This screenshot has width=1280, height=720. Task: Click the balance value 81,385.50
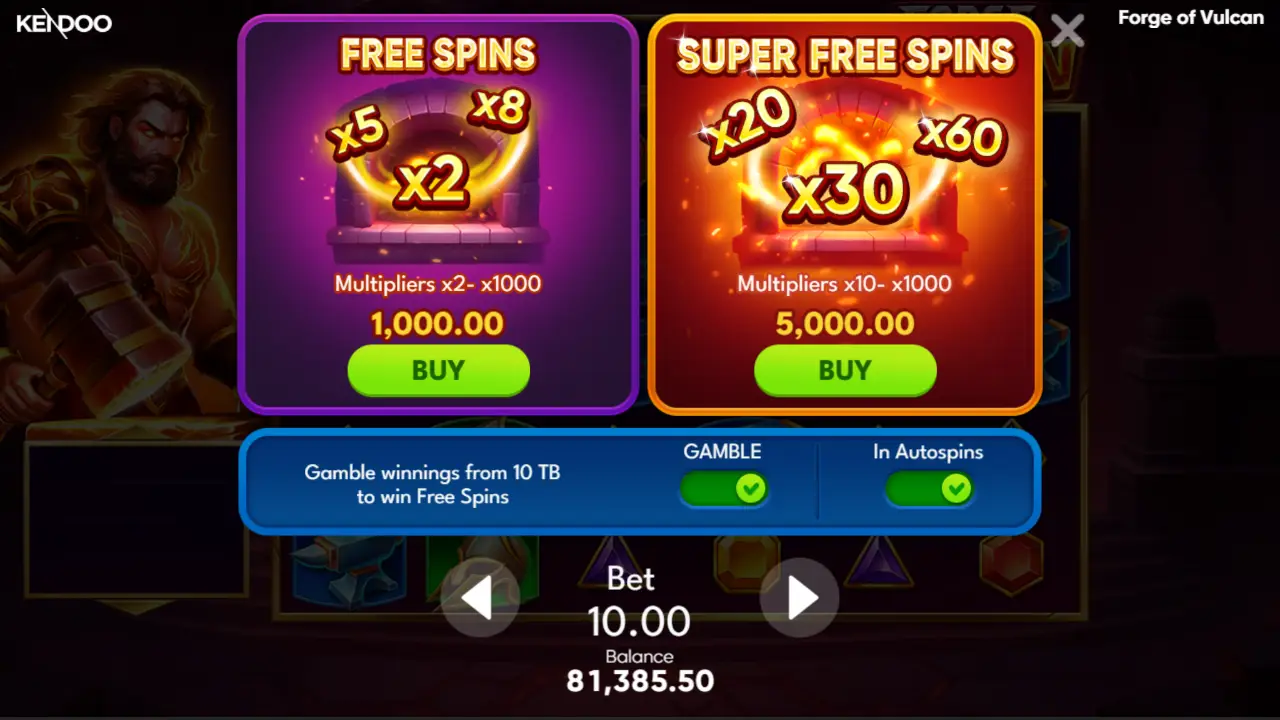[640, 682]
